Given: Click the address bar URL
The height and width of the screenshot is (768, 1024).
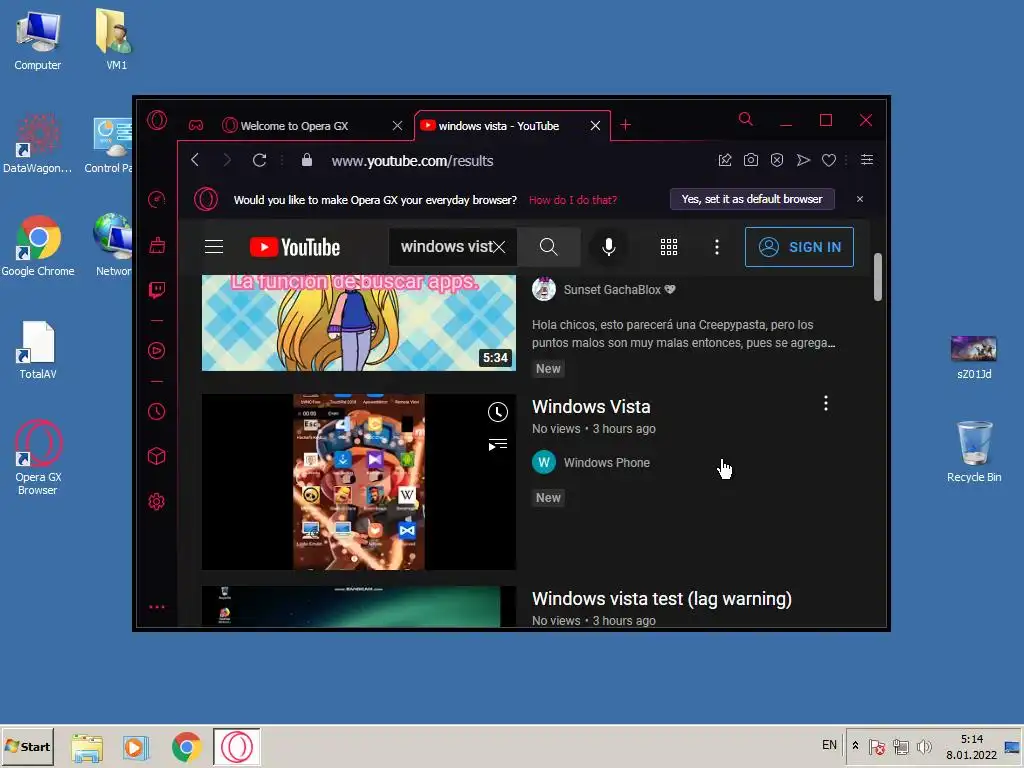Looking at the screenshot, I should click(x=412, y=161).
